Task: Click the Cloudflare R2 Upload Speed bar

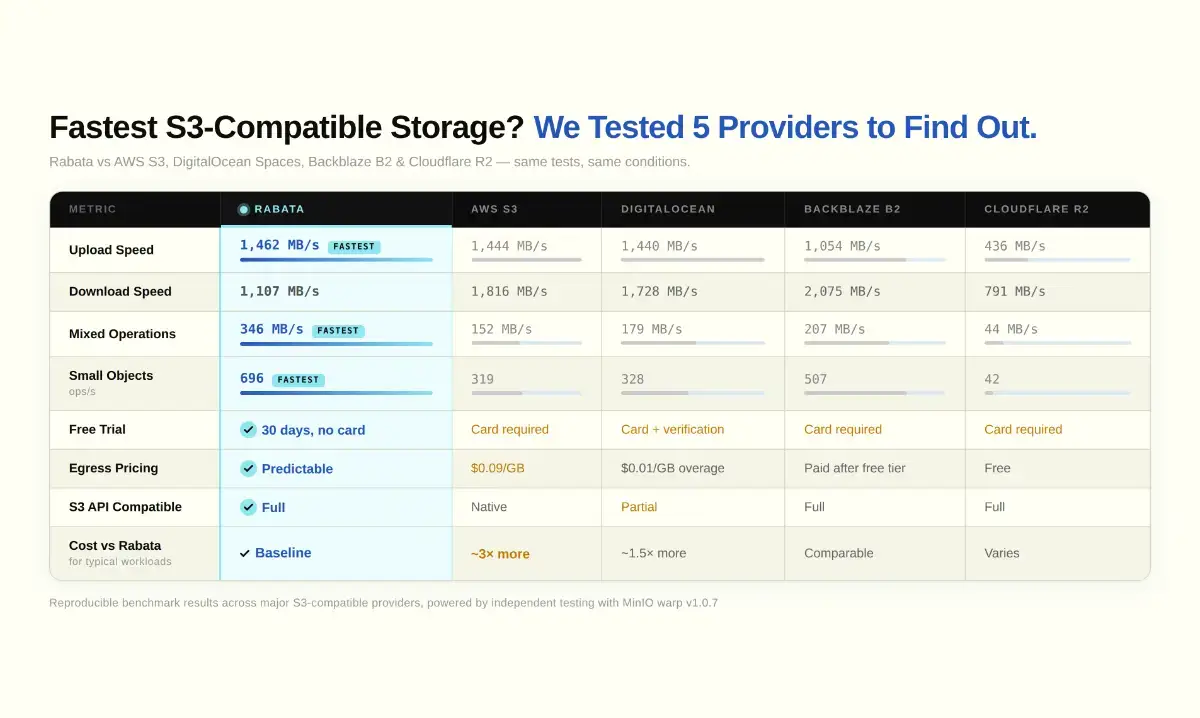Action: point(1057,260)
